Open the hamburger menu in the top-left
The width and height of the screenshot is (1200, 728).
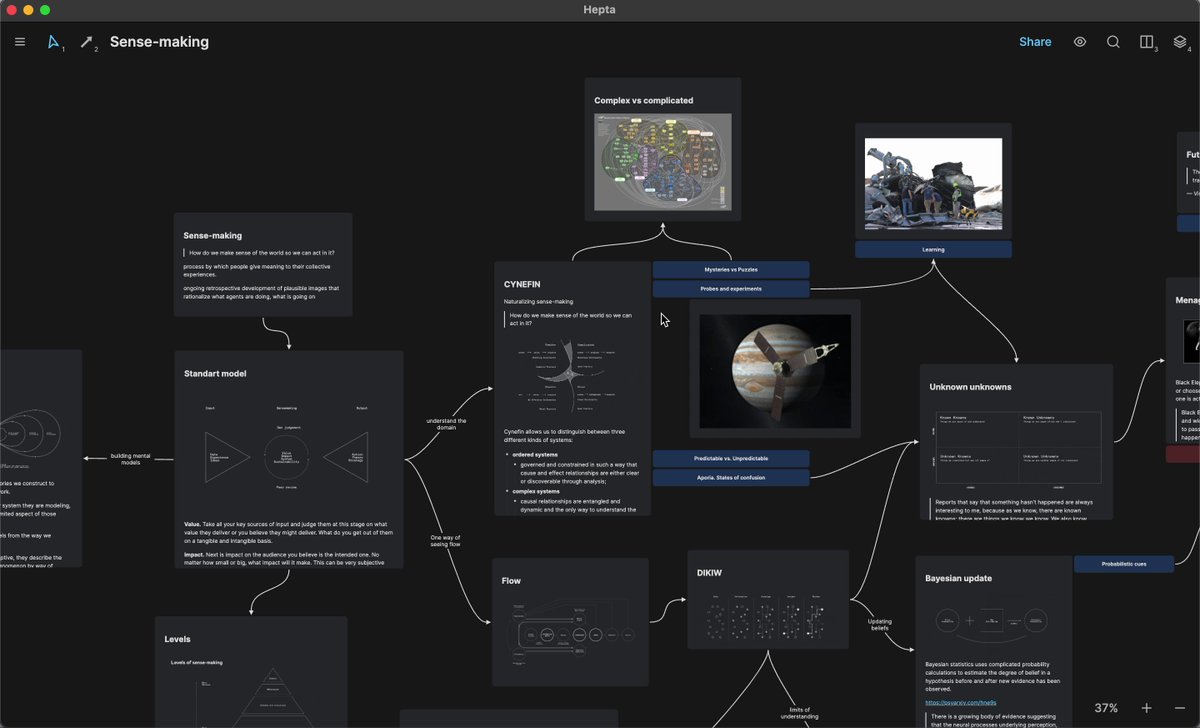20,42
